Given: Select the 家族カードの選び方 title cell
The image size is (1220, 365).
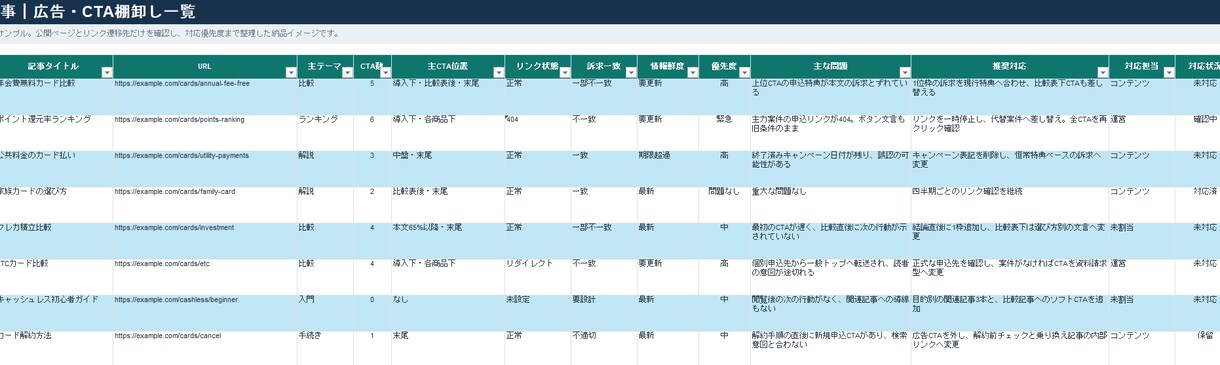Looking at the screenshot, I should 56,205.
